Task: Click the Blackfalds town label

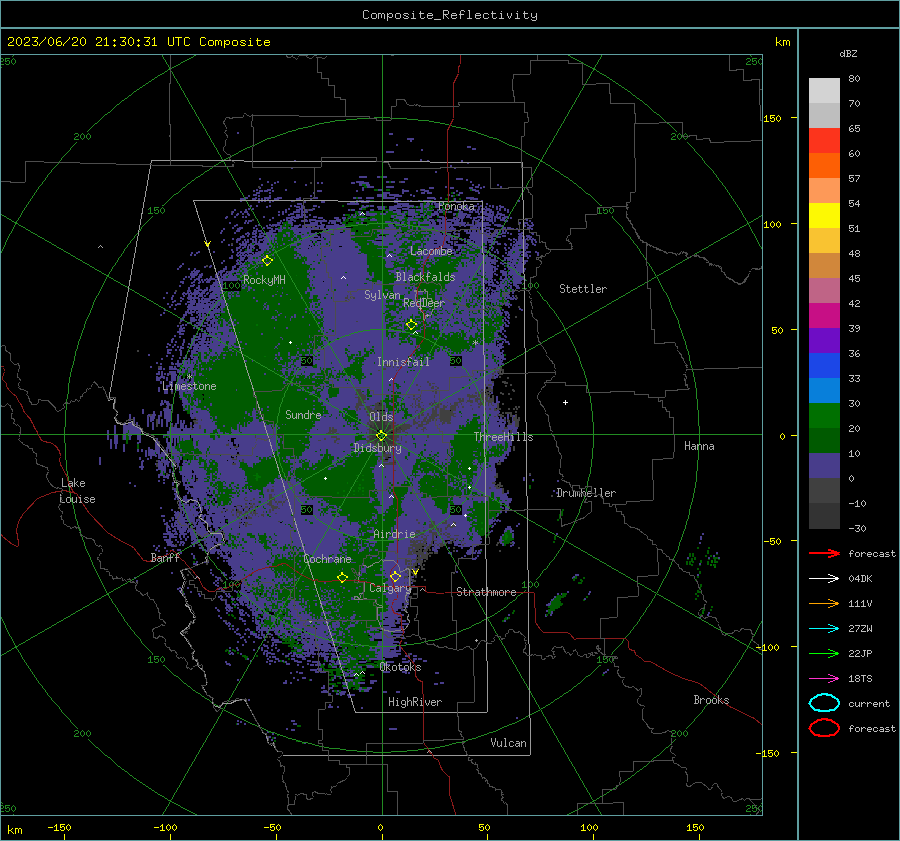Action: pos(425,277)
